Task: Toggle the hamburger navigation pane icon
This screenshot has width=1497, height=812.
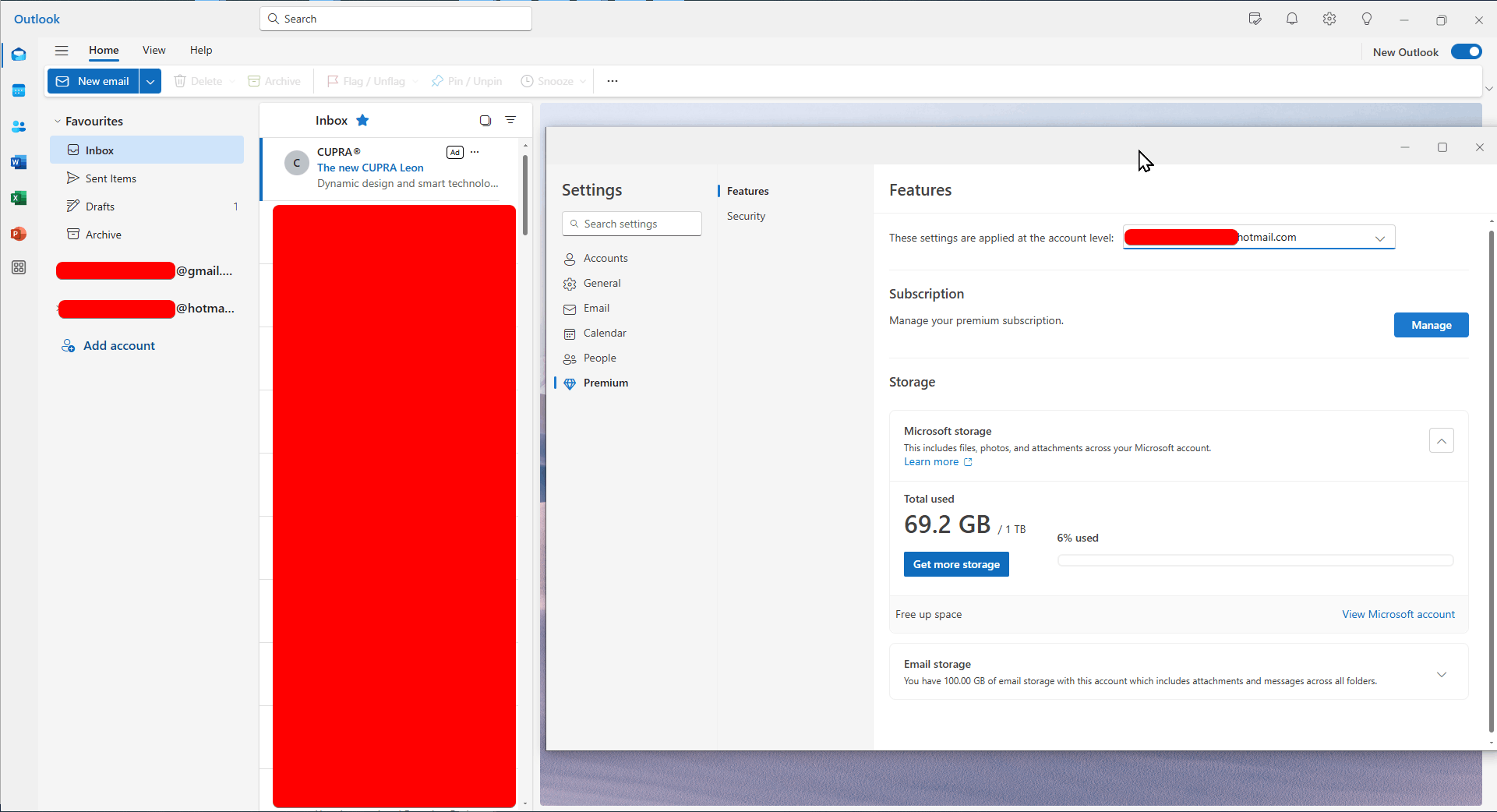Action: tap(62, 51)
